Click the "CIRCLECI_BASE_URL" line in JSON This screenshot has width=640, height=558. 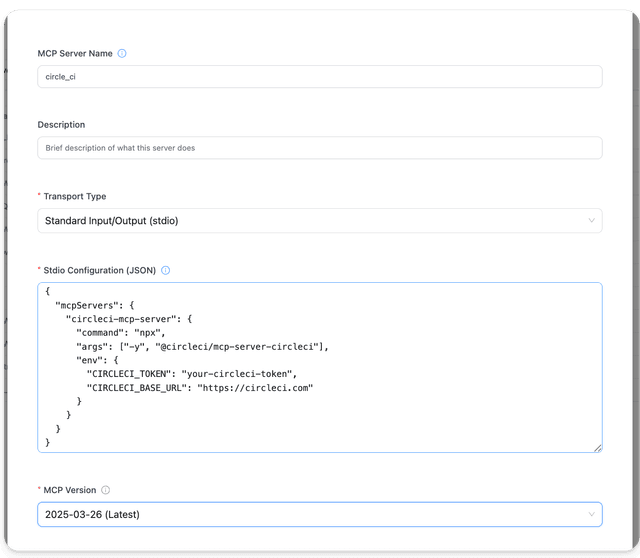pos(200,388)
